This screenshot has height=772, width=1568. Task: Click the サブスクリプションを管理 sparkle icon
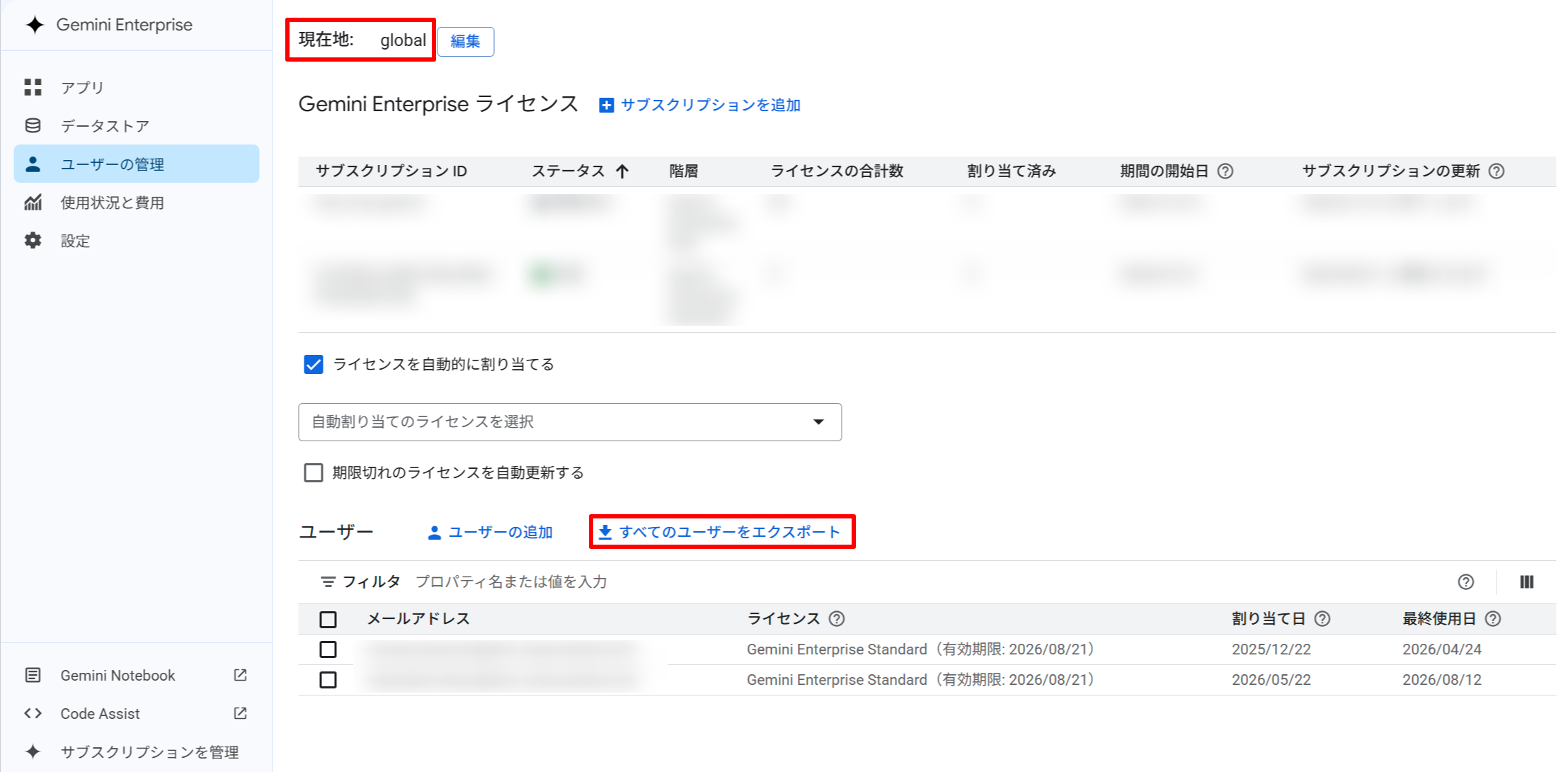click(x=33, y=751)
